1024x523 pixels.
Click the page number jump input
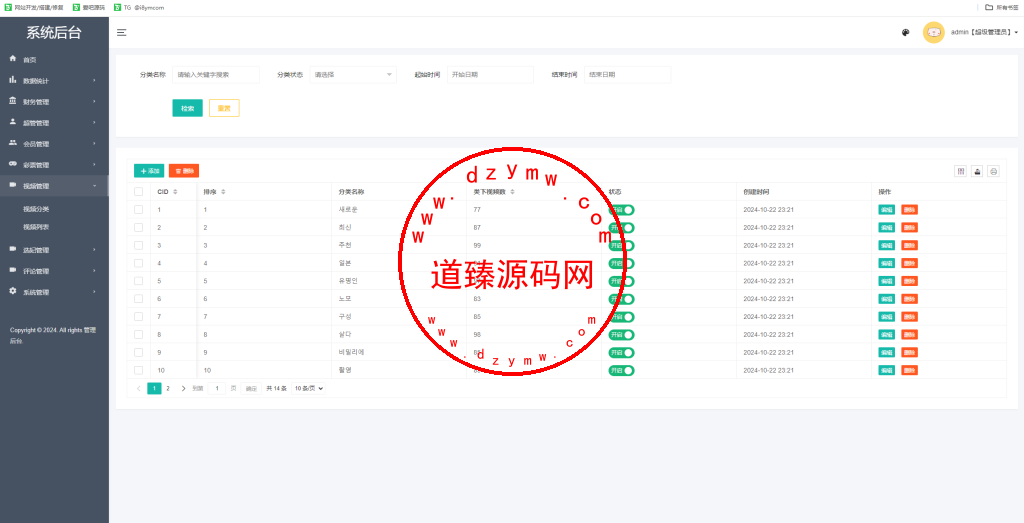point(217,388)
